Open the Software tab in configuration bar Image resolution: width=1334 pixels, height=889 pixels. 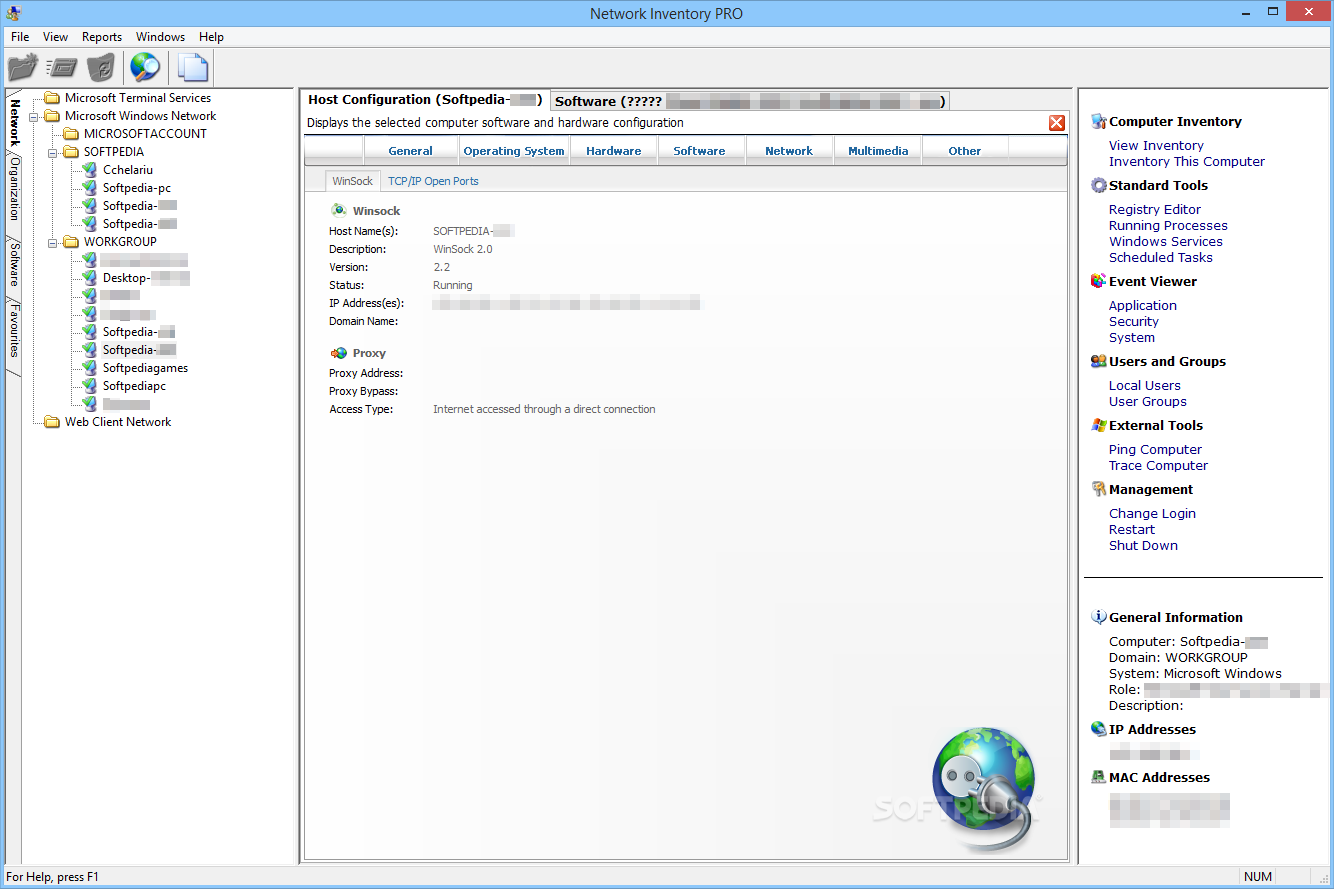click(x=700, y=151)
